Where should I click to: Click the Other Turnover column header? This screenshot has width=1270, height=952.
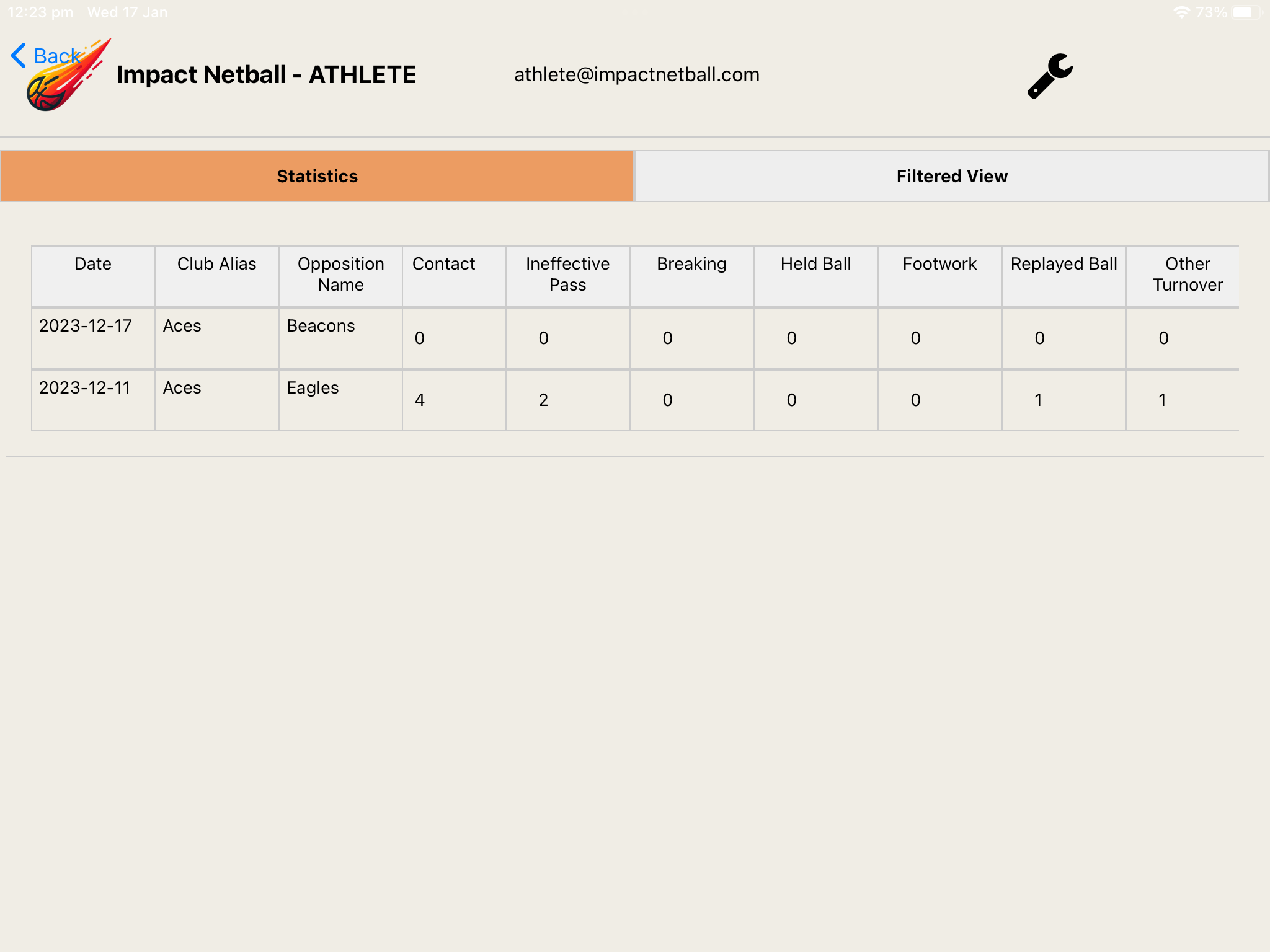(1187, 275)
